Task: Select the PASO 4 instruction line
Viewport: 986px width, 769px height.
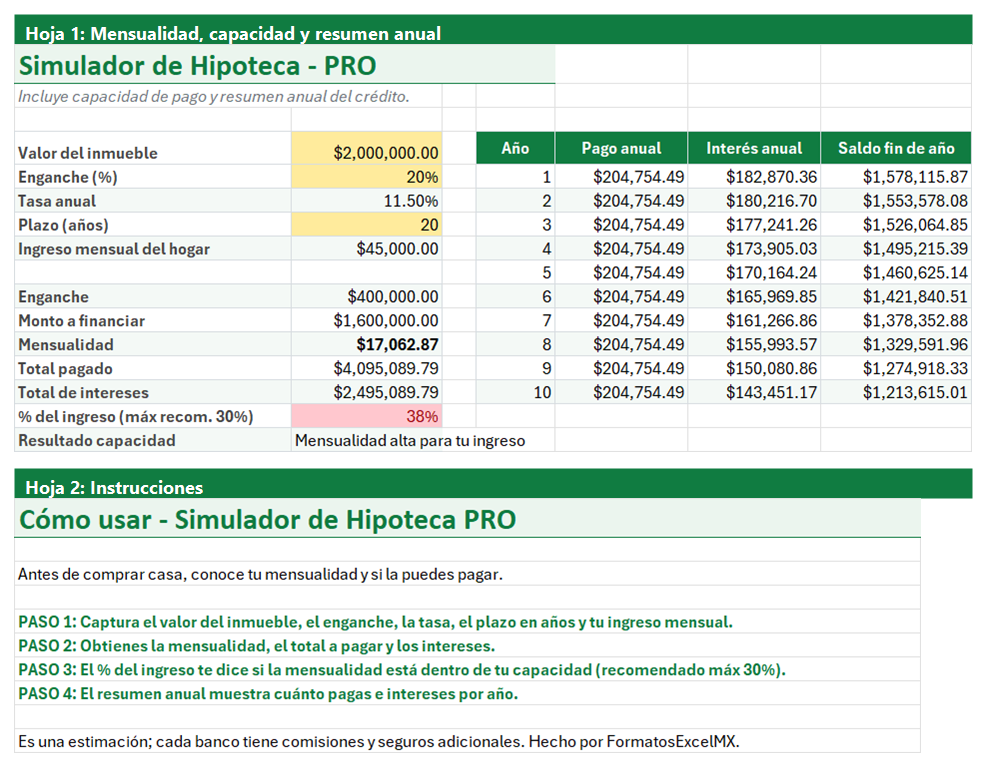Action: point(268,694)
